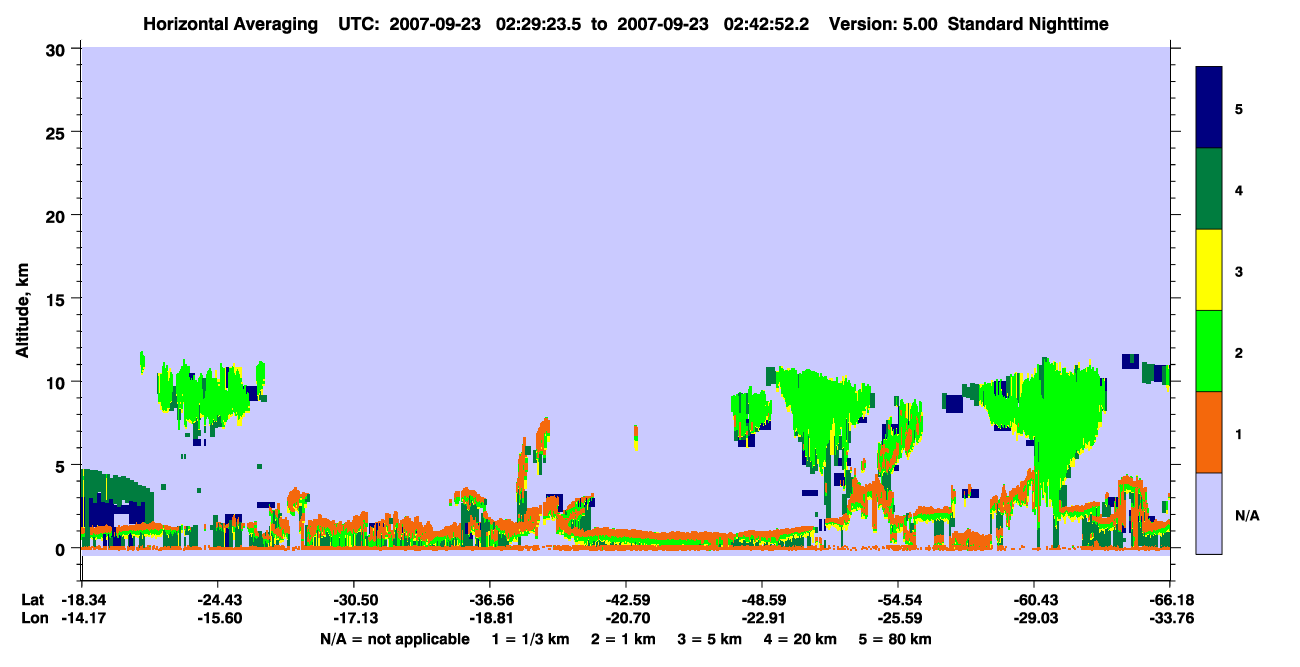Viewport: 1300px width, 667px height.
Task: Click the colorbar label N/A
Action: pyautogui.click(x=1247, y=515)
